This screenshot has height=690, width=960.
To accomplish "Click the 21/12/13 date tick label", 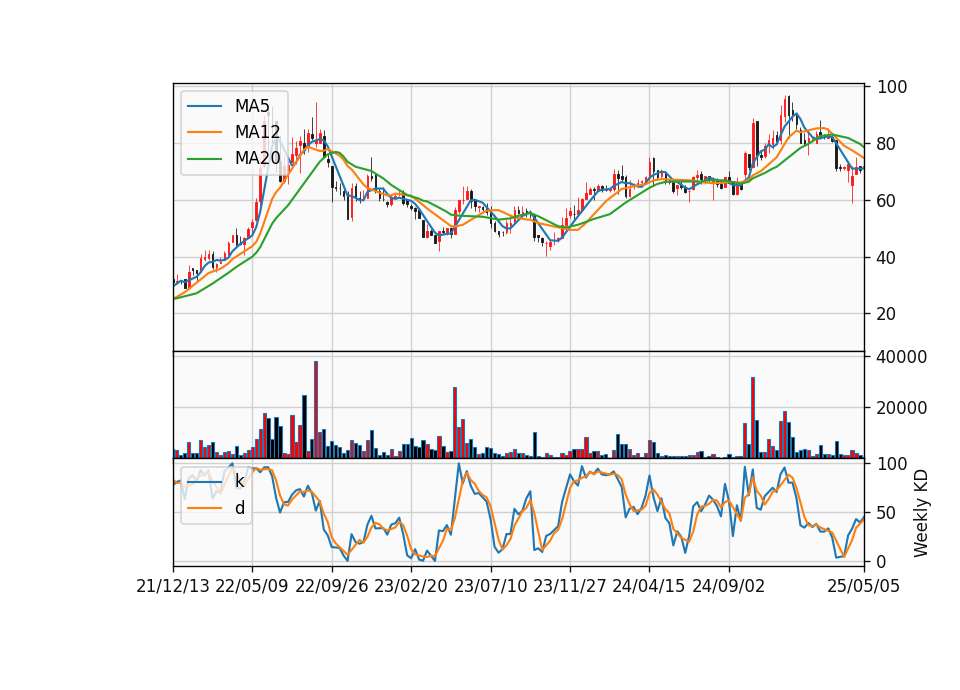I will click(173, 587).
